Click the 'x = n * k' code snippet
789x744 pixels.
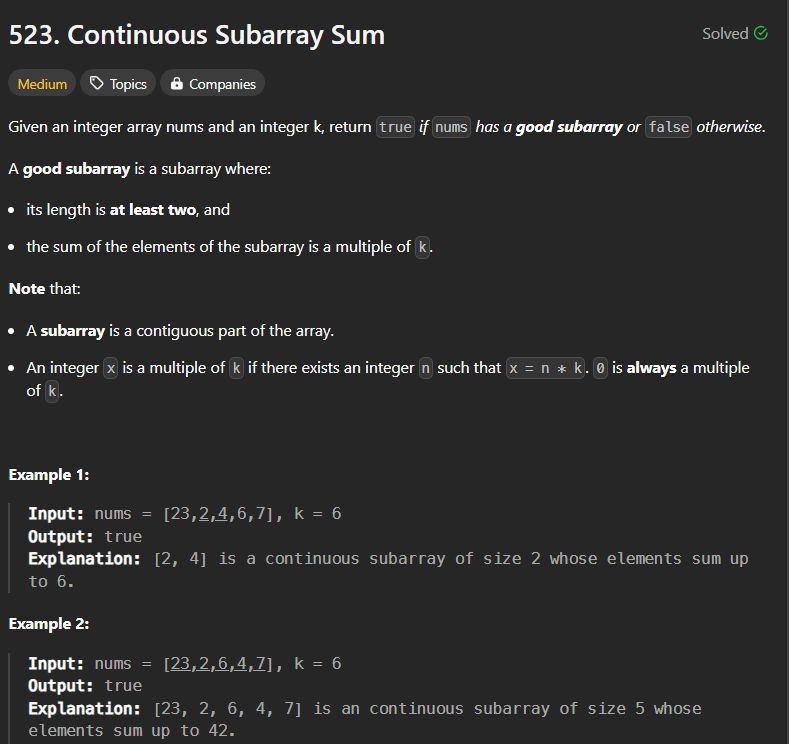pyautogui.click(x=546, y=368)
